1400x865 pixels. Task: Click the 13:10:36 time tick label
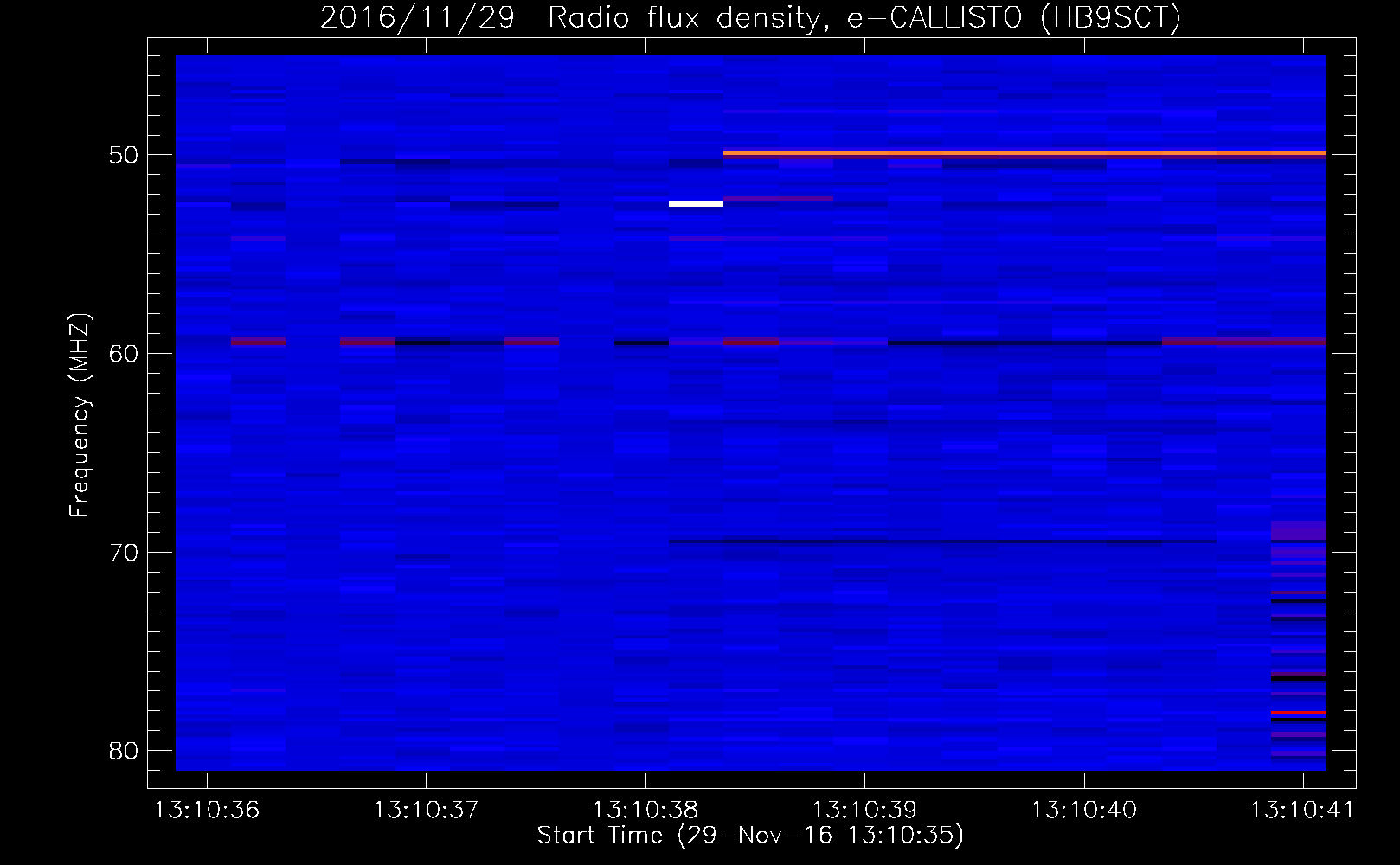click(x=207, y=811)
